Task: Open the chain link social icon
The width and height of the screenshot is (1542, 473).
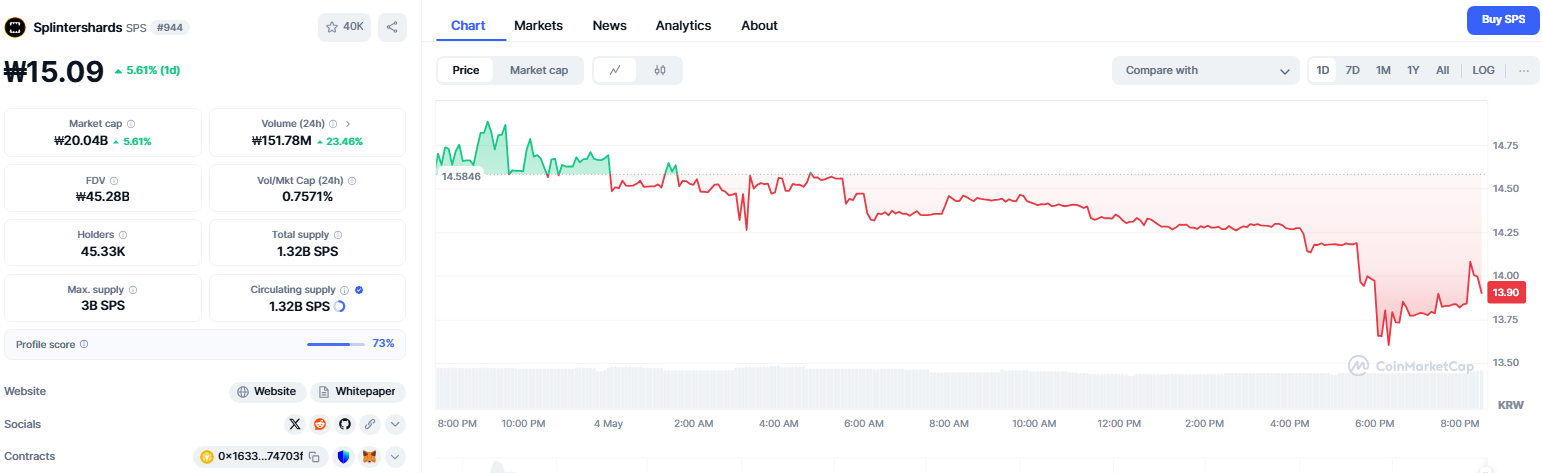Action: coord(370,424)
